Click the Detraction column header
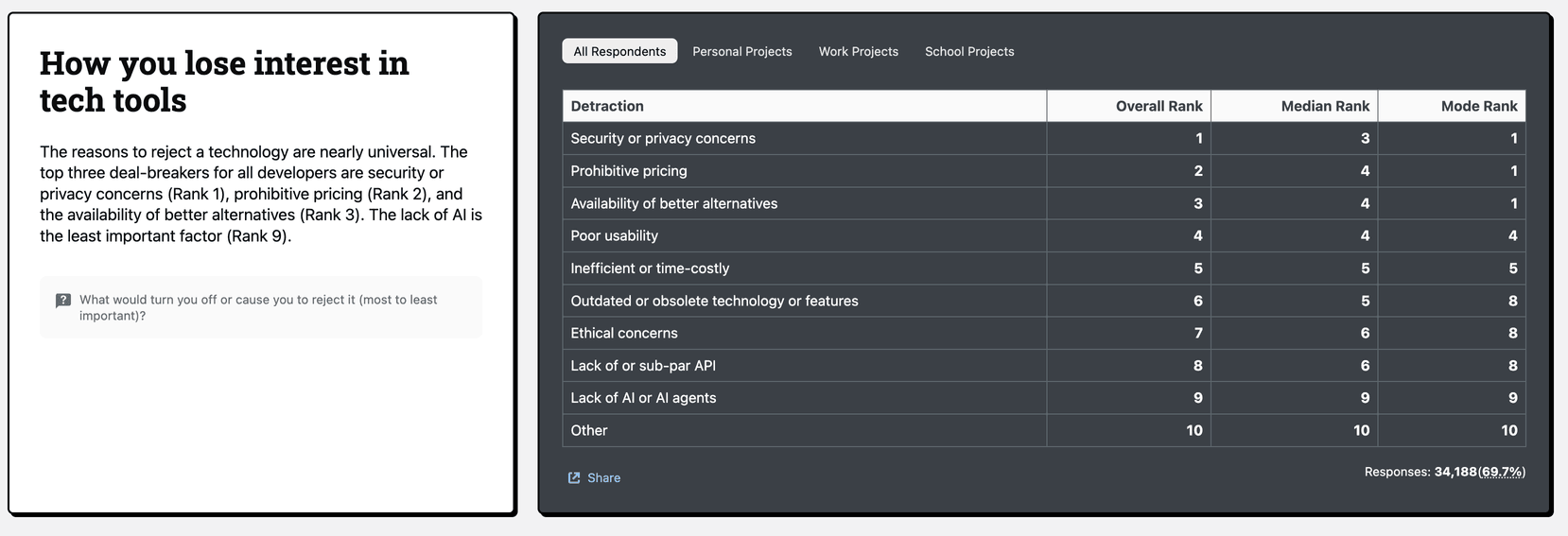This screenshot has height=536, width=1568. coord(607,106)
